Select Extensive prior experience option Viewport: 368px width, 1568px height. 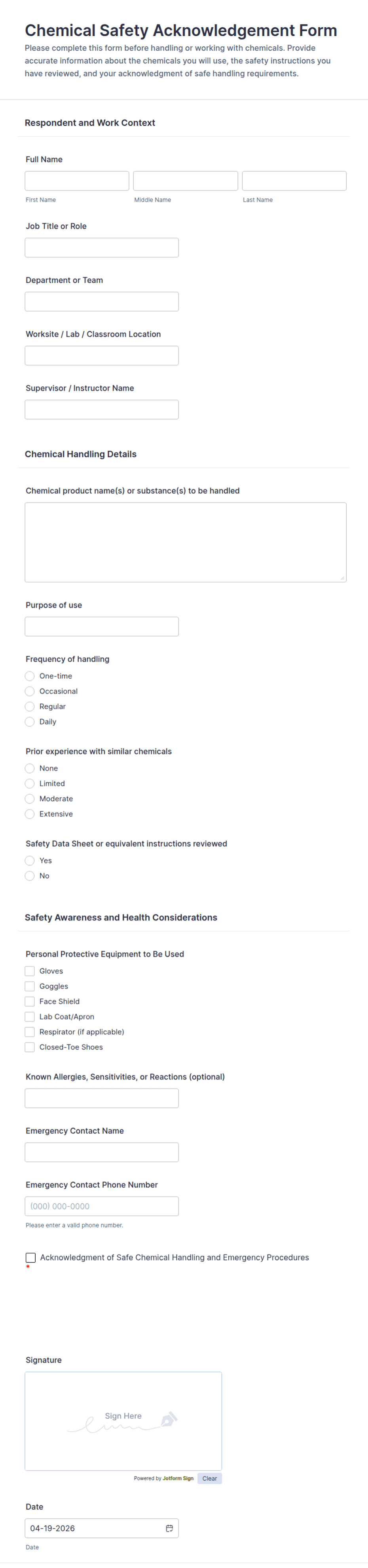tap(30, 814)
